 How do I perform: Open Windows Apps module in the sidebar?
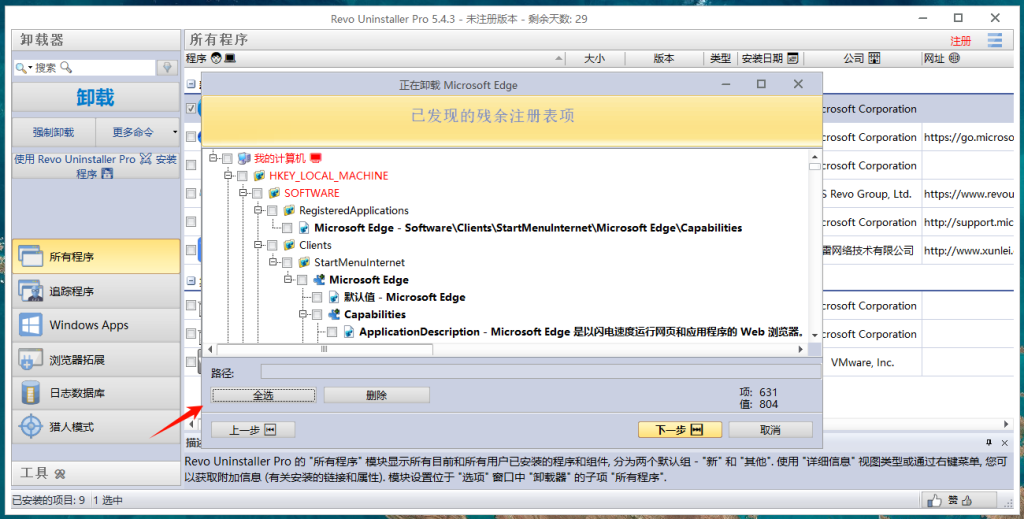click(96, 325)
